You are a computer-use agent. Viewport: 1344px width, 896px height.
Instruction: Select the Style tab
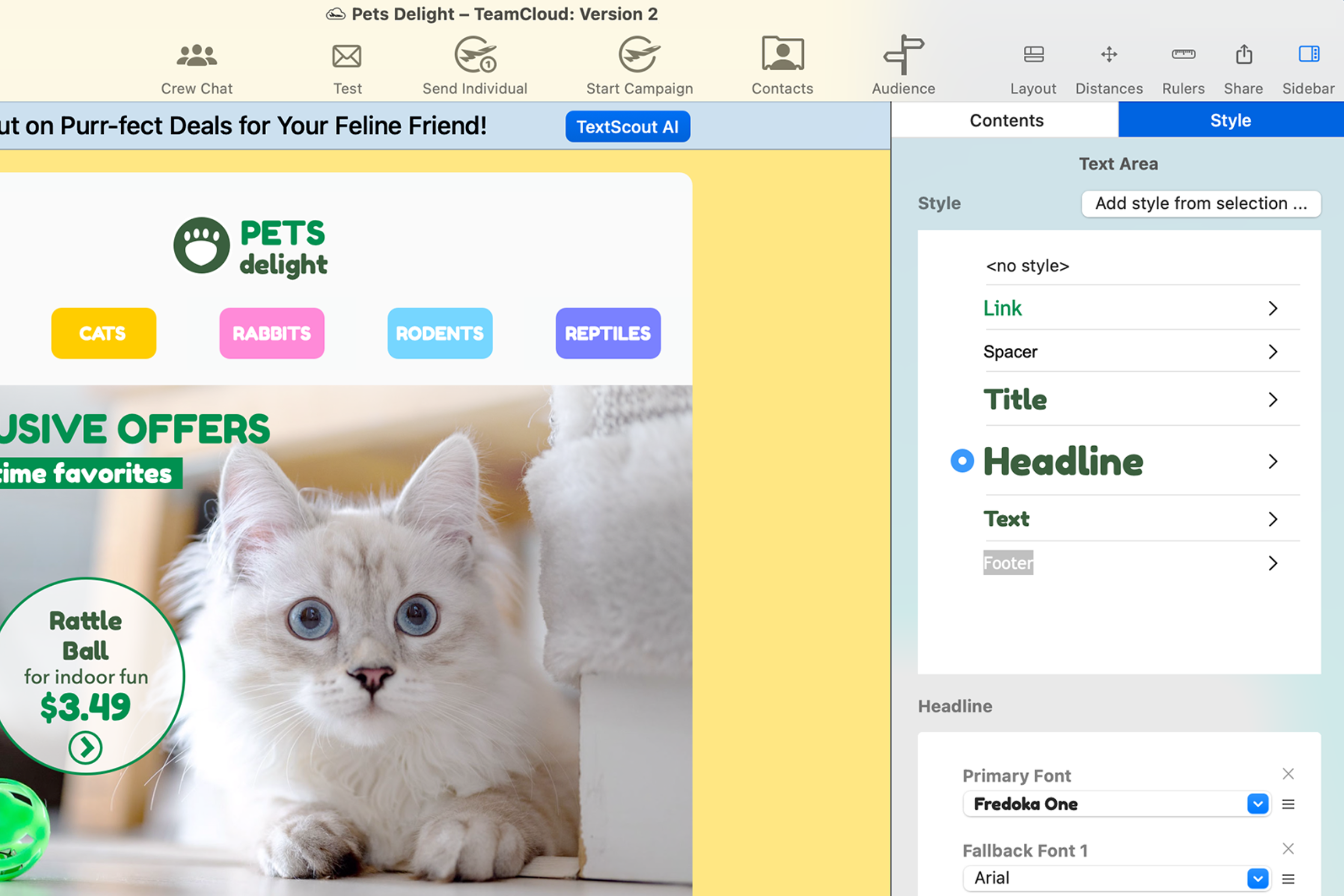[x=1231, y=120]
